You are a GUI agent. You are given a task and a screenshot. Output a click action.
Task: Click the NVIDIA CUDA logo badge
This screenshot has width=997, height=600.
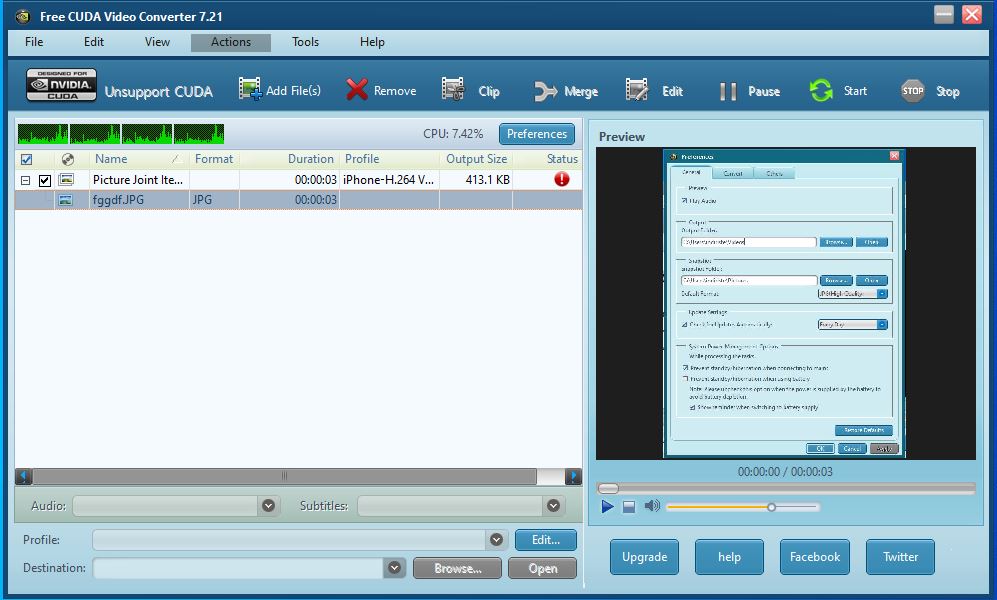pos(62,85)
